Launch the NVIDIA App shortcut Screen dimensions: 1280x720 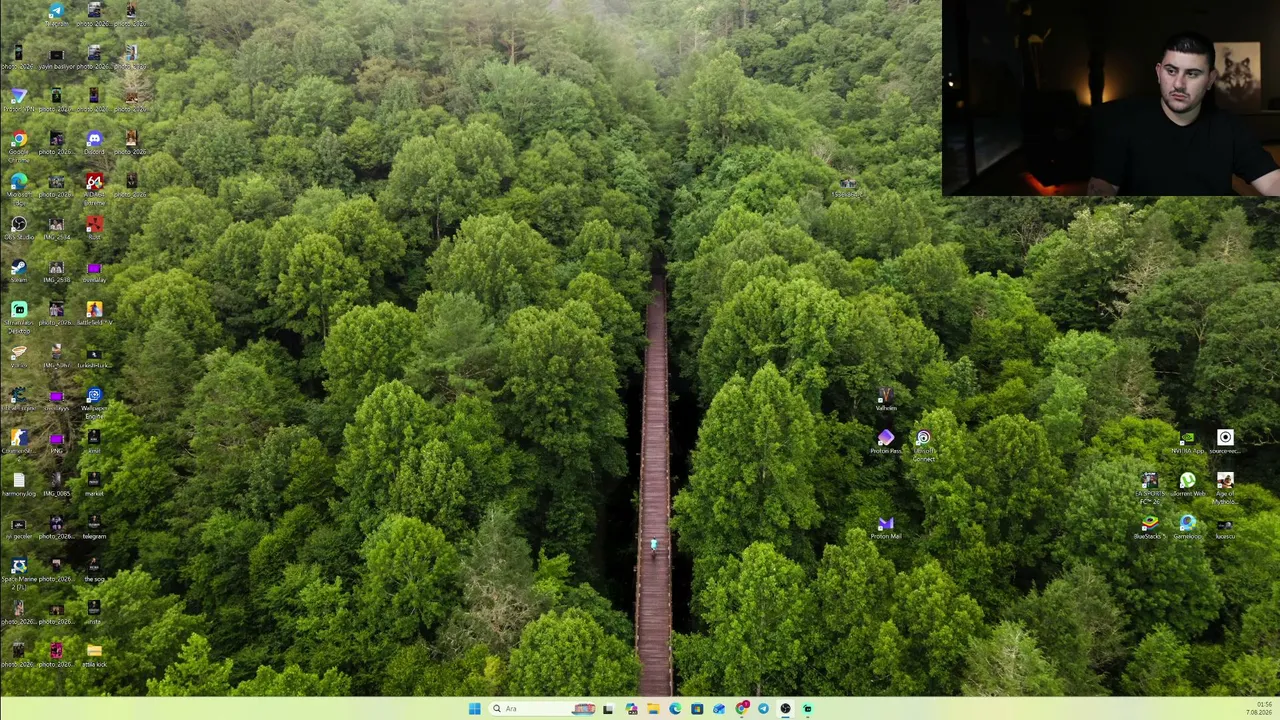tap(1187, 443)
